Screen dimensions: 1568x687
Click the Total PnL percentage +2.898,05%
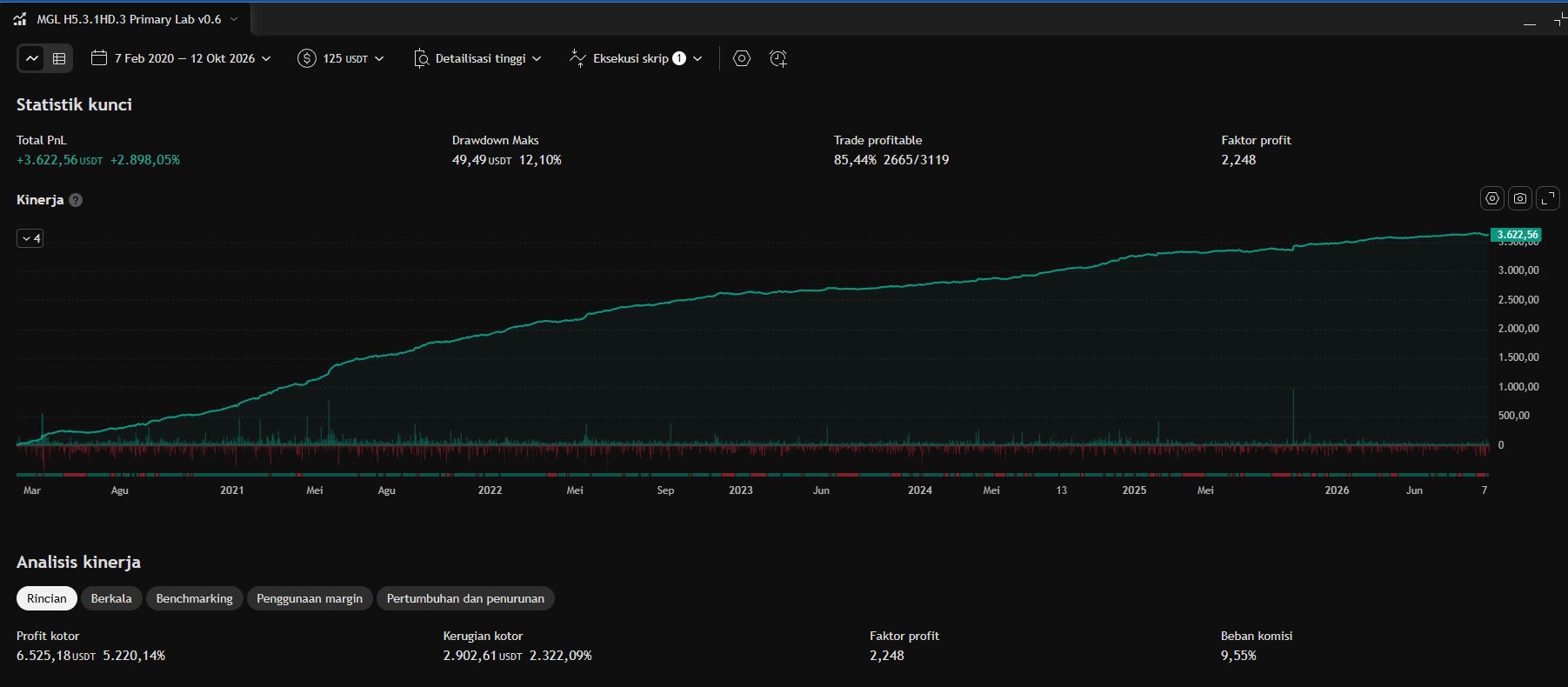(x=145, y=160)
